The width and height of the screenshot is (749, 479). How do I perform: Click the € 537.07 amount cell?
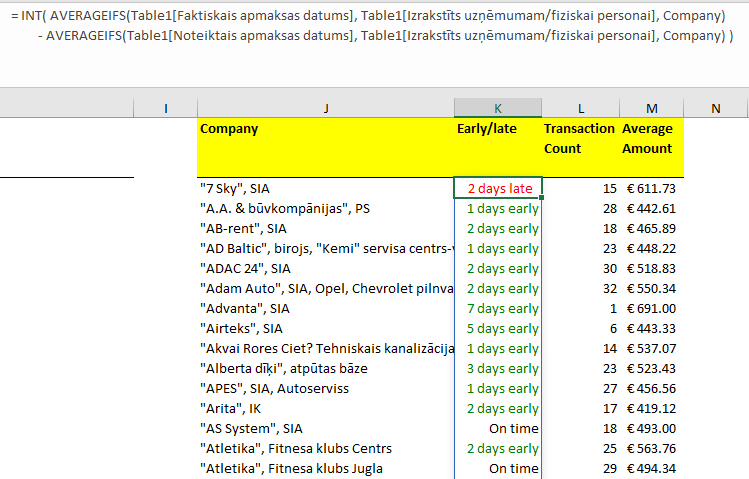[652, 349]
